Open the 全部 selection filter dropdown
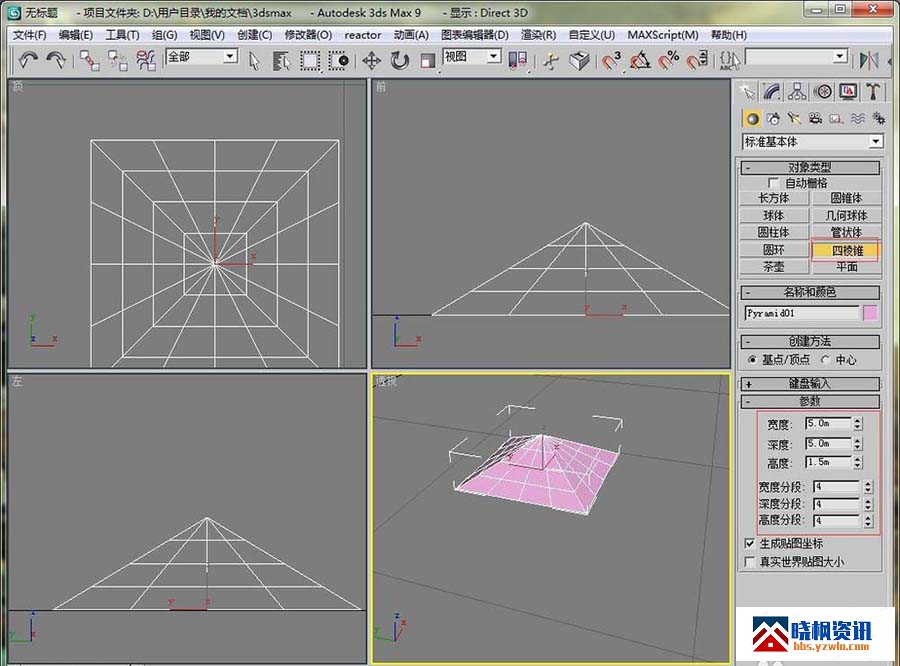The width and height of the screenshot is (900, 666). click(230, 56)
